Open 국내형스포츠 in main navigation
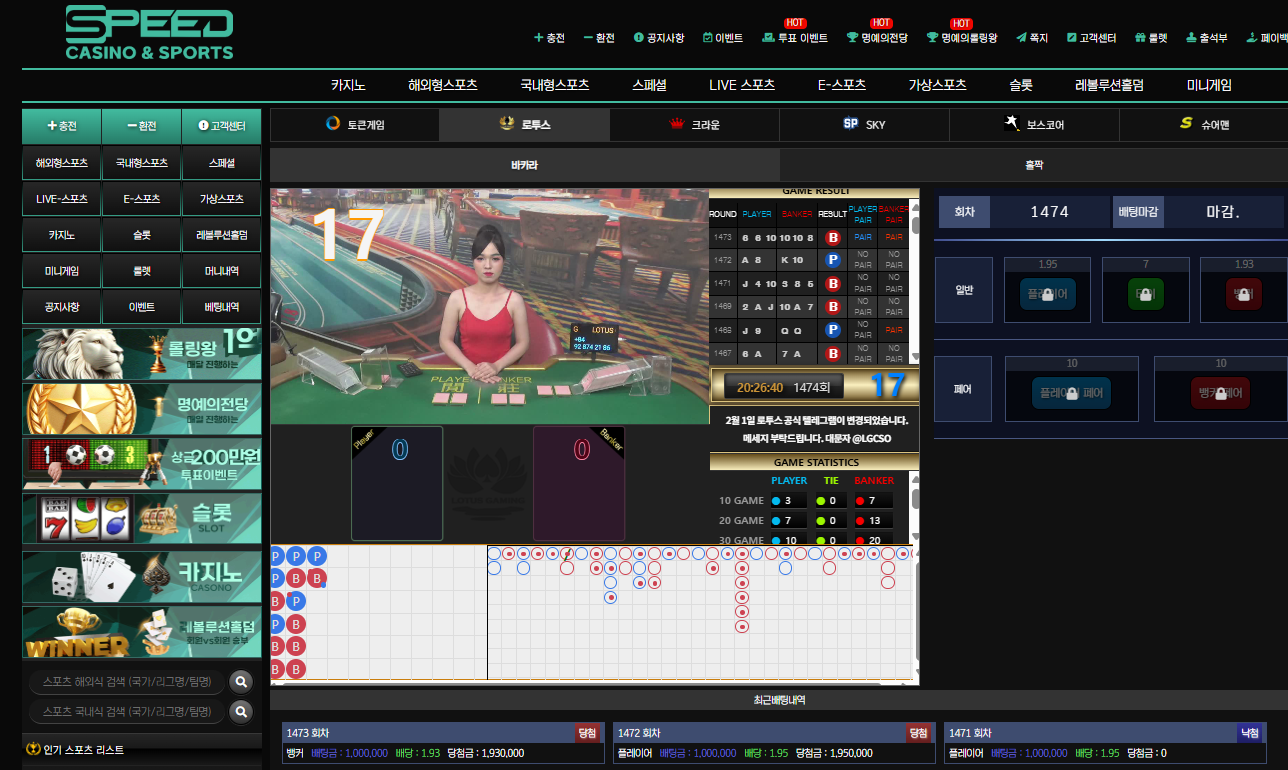 pyautogui.click(x=555, y=85)
